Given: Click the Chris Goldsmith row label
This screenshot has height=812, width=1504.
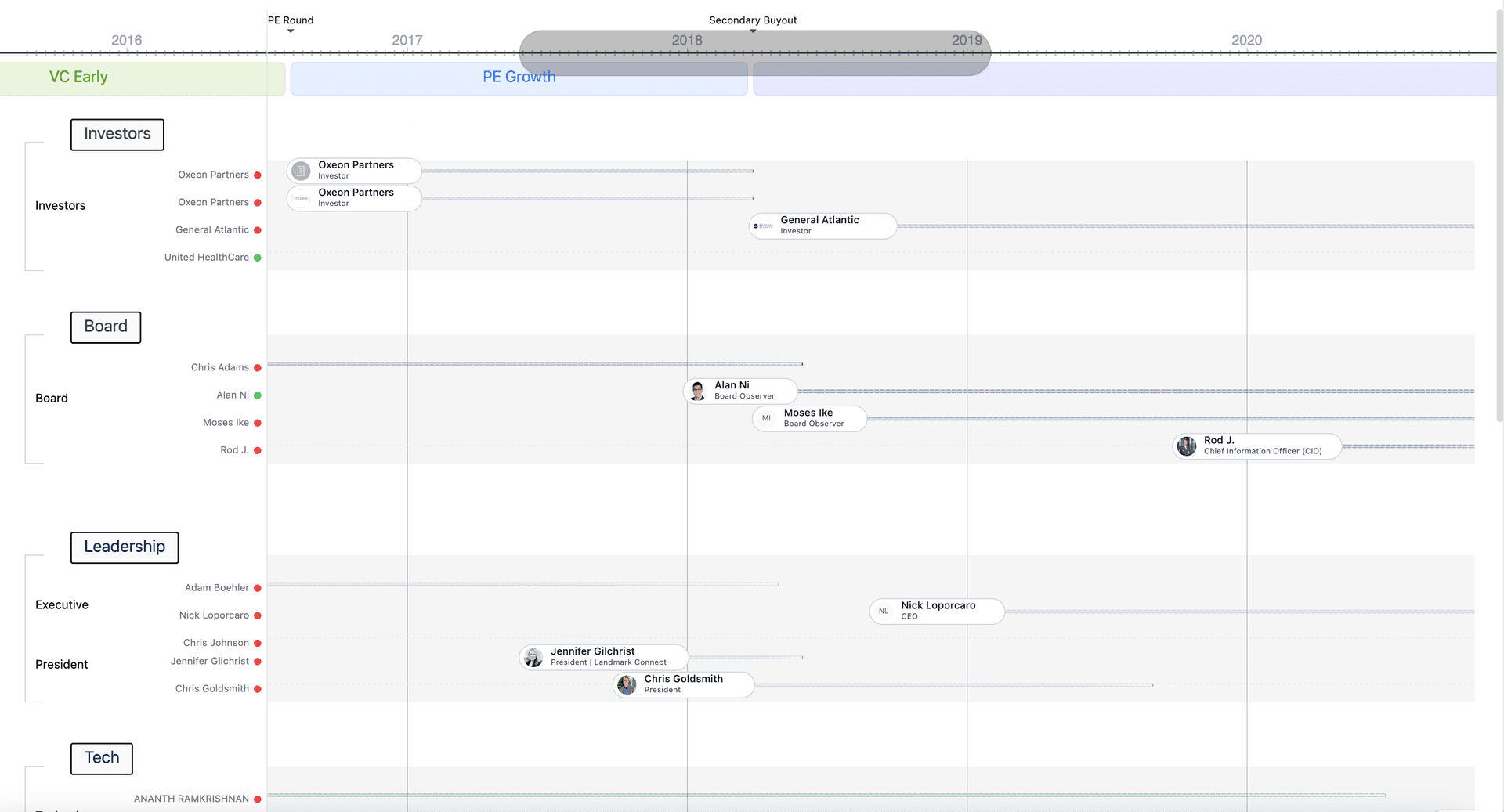Looking at the screenshot, I should [x=212, y=689].
